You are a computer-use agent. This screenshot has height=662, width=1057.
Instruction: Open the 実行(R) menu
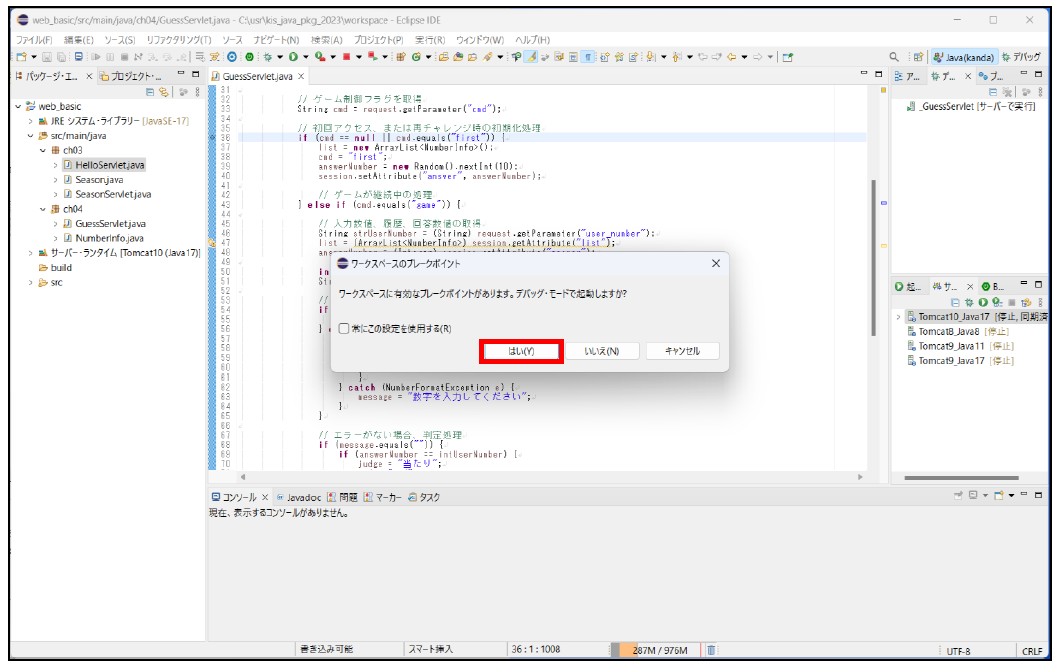[429, 39]
